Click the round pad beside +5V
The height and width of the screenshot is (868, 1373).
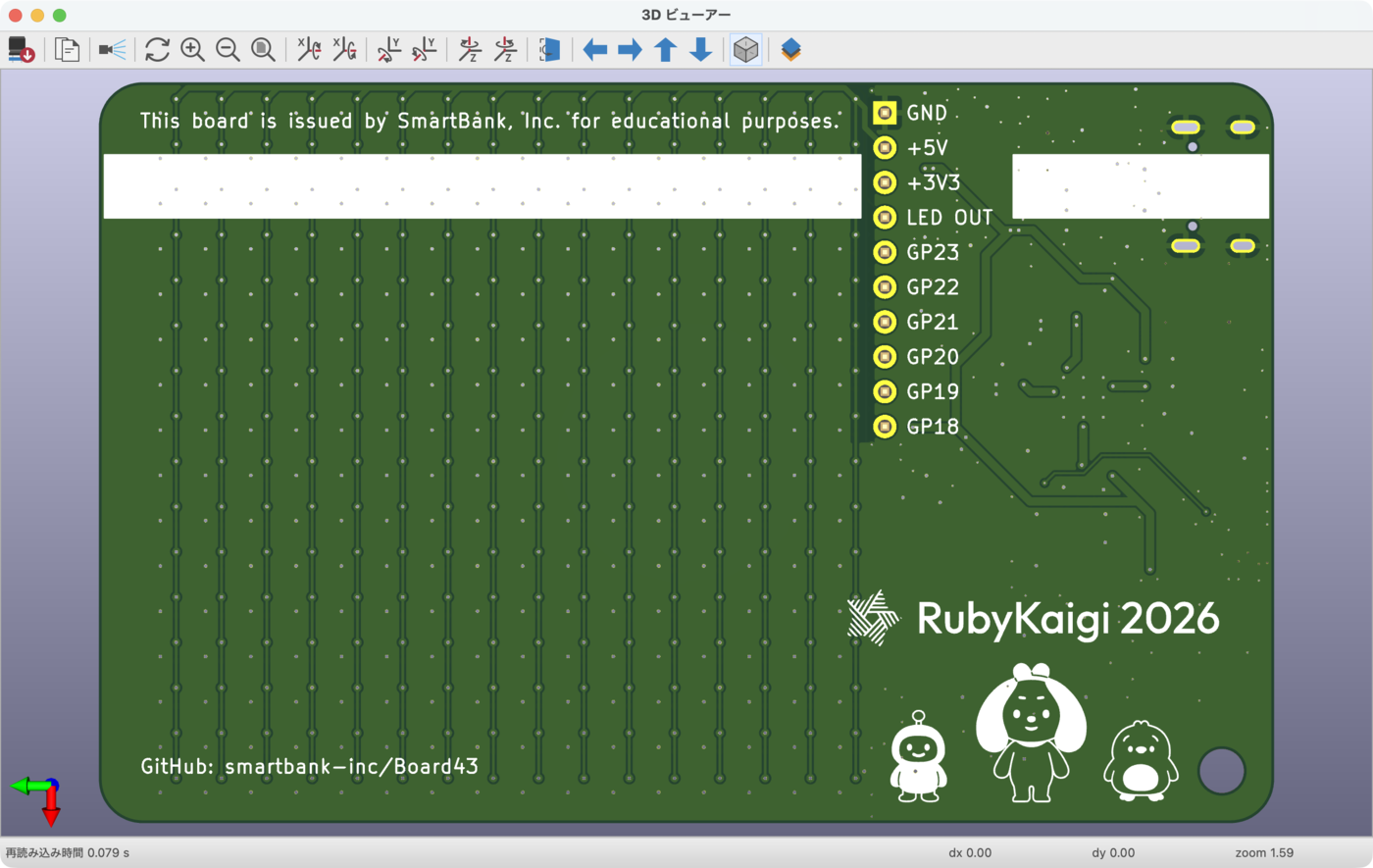point(885,147)
